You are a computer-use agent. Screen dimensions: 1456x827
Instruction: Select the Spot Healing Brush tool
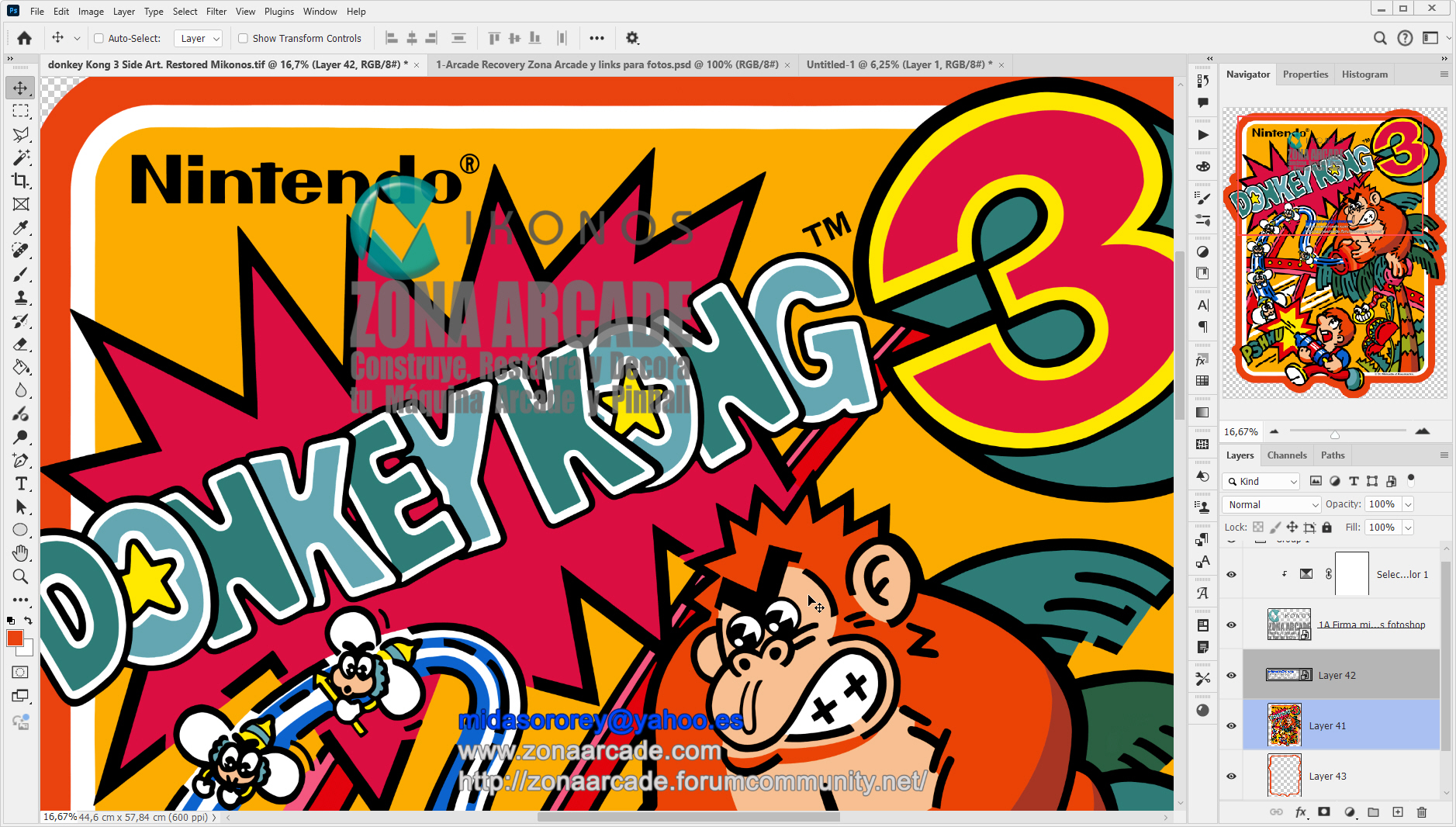click(x=21, y=251)
